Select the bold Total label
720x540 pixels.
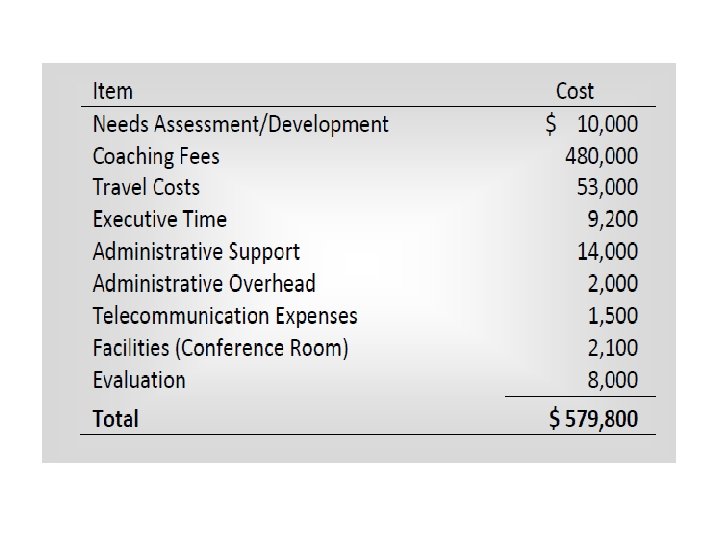(x=115, y=419)
